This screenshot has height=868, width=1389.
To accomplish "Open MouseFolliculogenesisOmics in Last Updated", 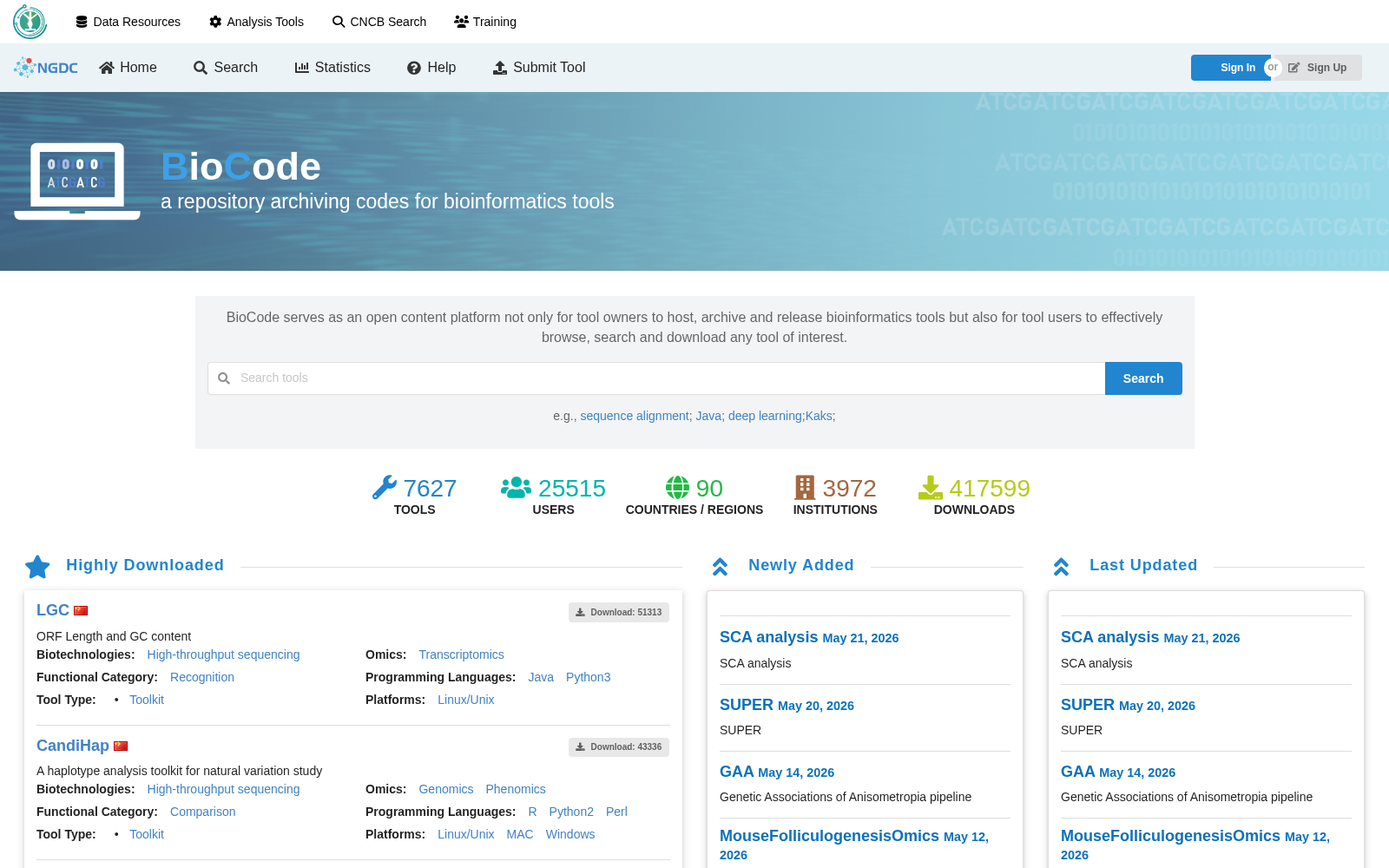I will [1170, 836].
